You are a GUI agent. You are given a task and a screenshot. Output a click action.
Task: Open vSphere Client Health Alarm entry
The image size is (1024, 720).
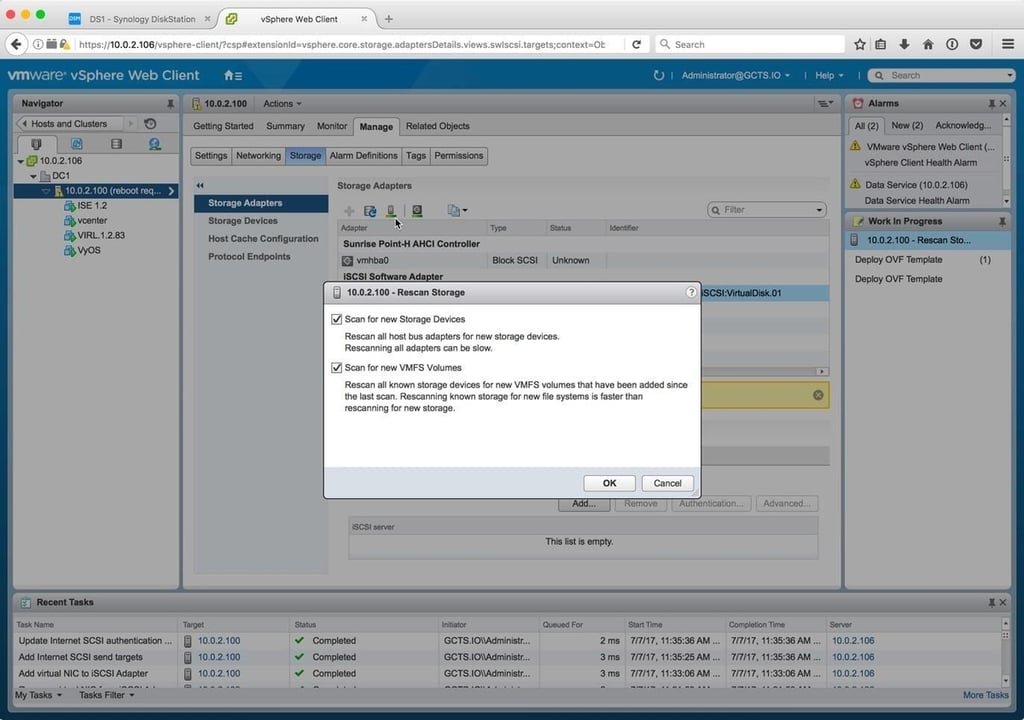point(920,163)
